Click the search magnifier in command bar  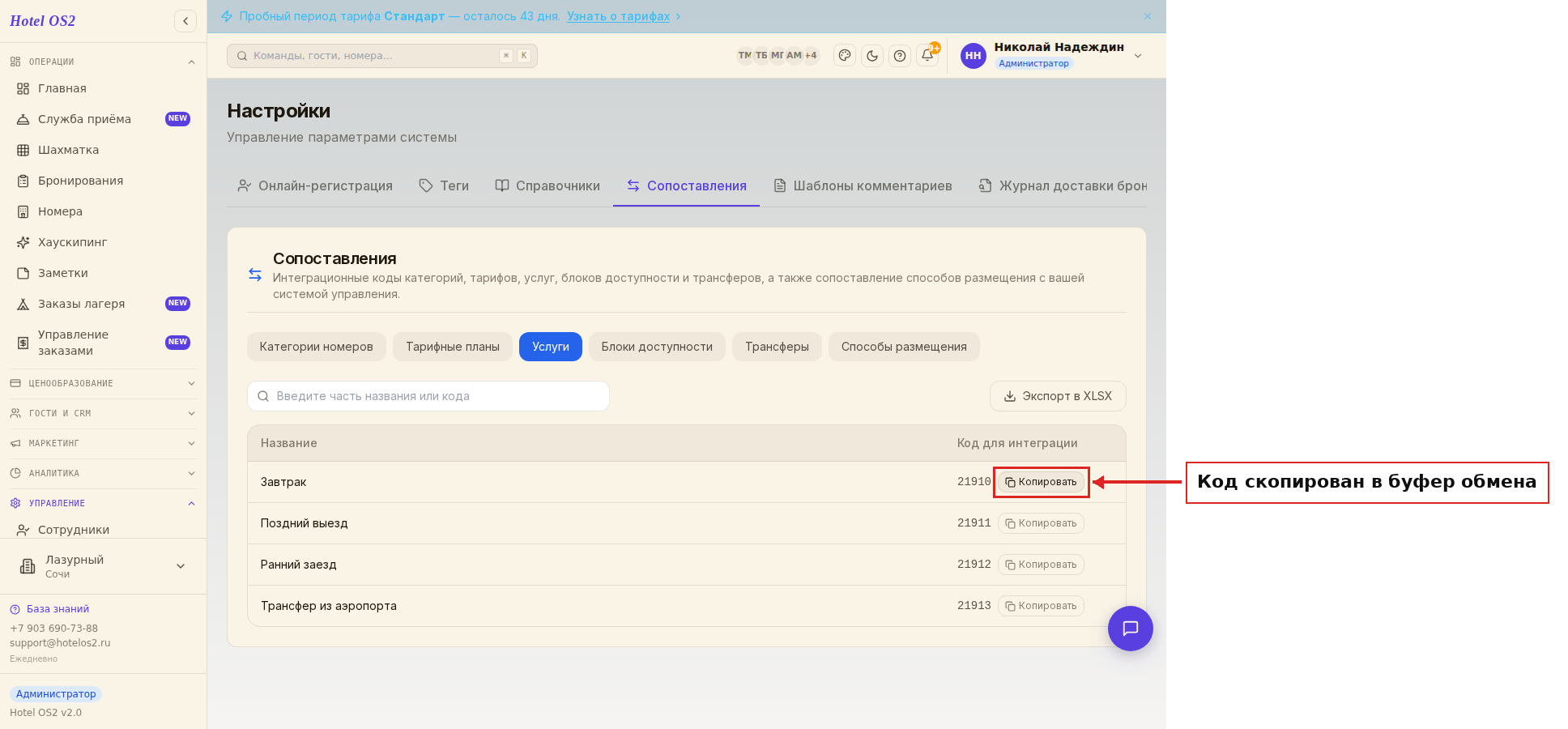[x=242, y=56]
